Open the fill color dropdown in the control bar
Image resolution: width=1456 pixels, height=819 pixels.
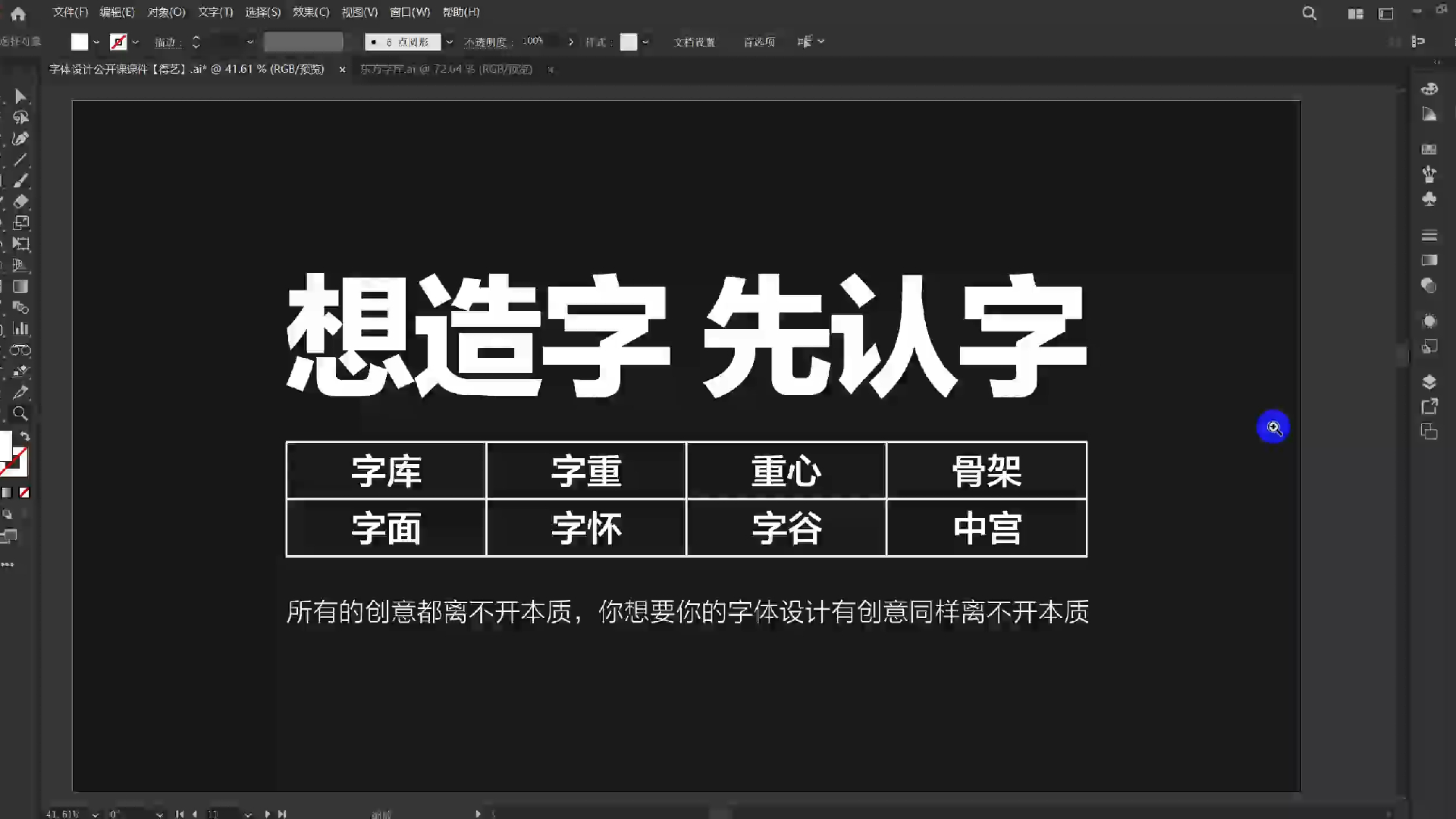pos(97,42)
